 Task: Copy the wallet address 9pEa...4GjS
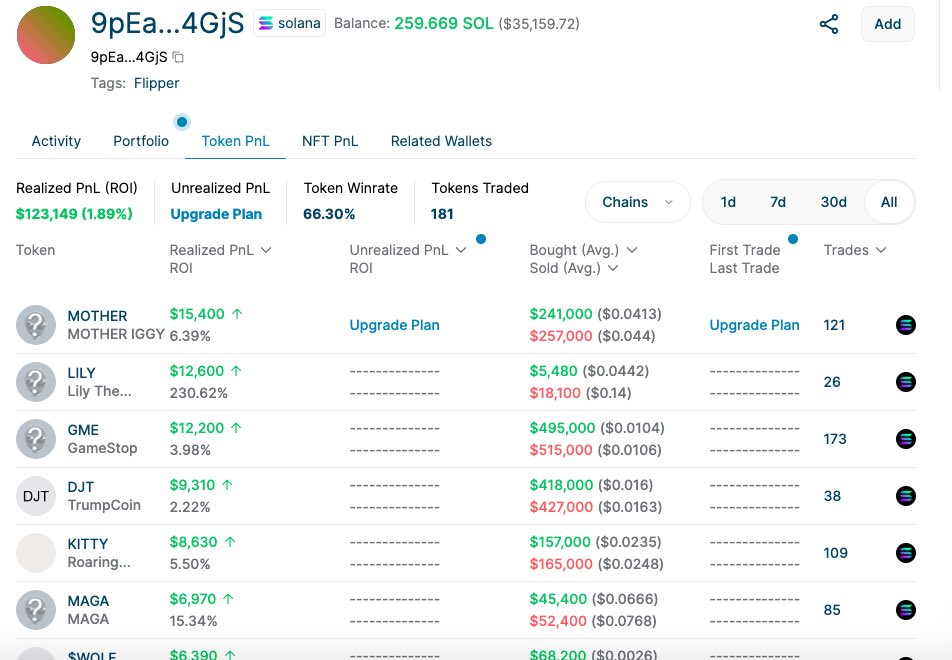click(x=178, y=57)
